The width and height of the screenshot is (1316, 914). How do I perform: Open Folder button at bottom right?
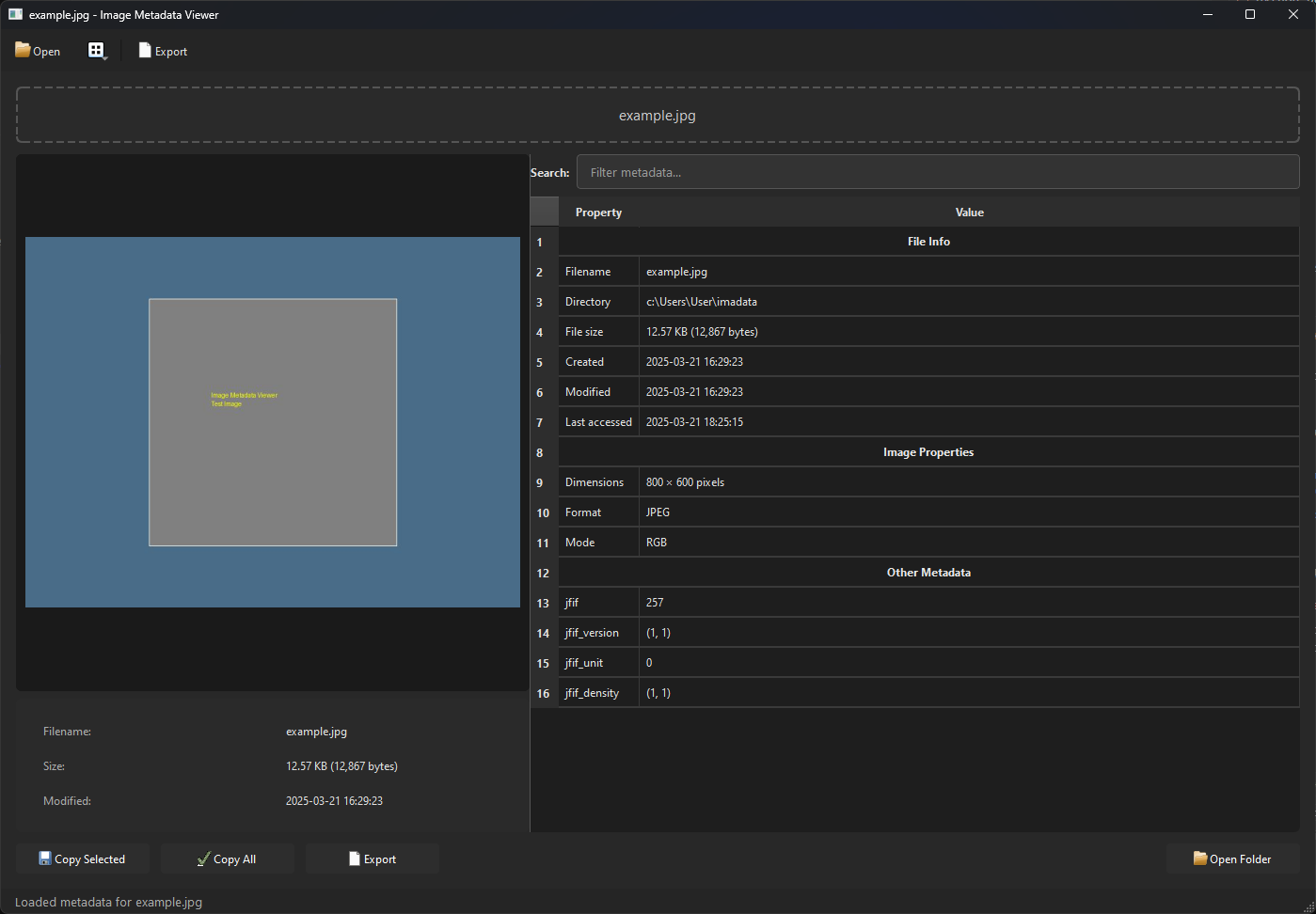(x=1232, y=859)
